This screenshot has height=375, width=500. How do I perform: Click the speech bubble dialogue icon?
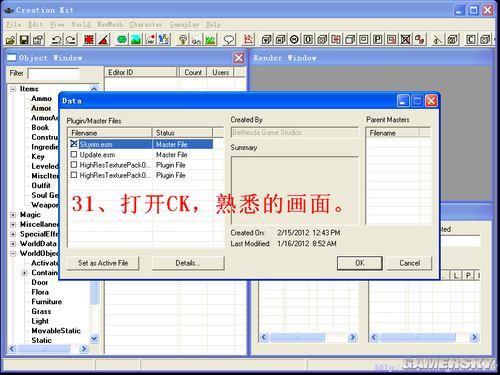[229, 40]
